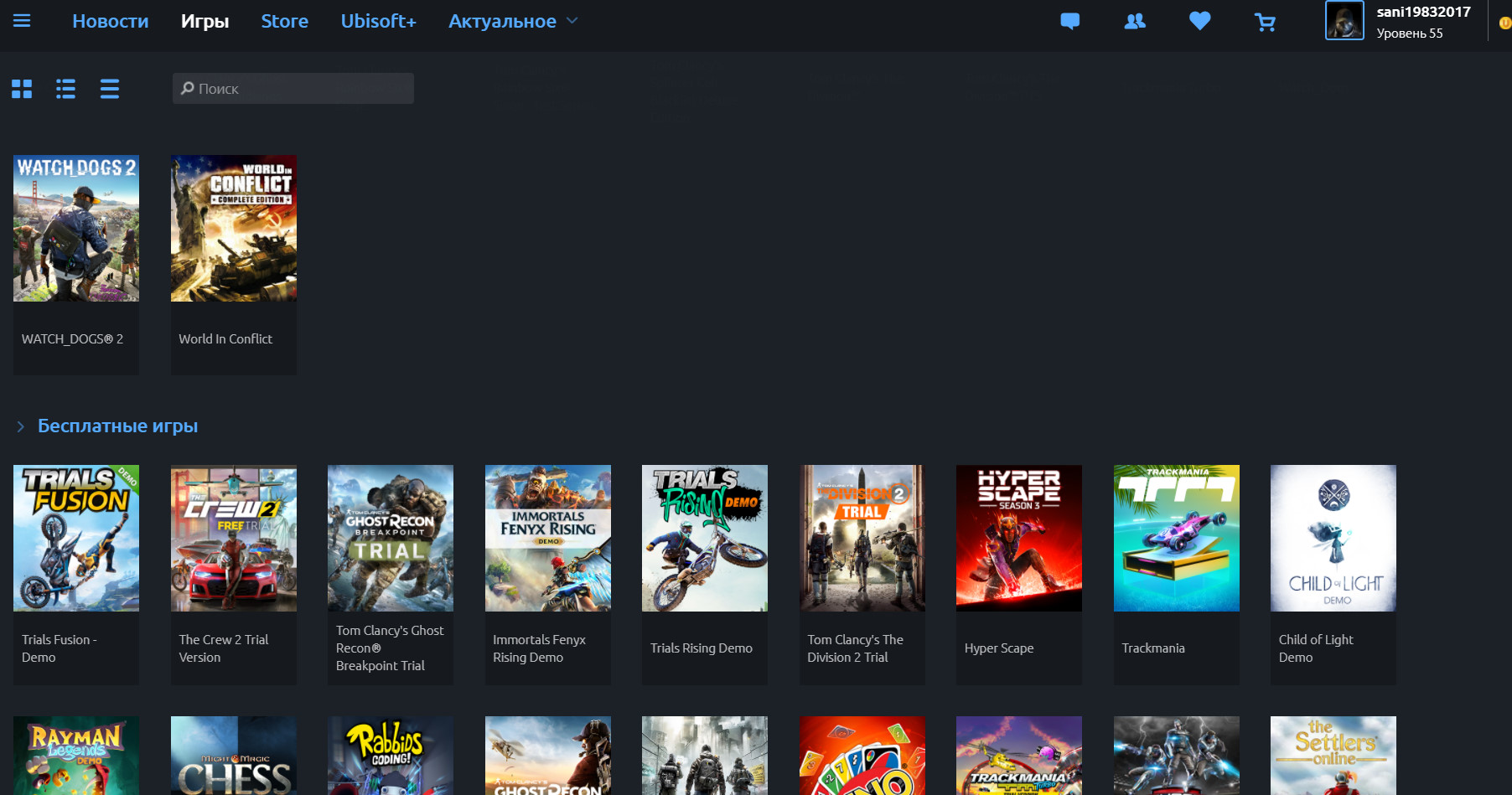Open the Актуальное dropdown

point(512,21)
